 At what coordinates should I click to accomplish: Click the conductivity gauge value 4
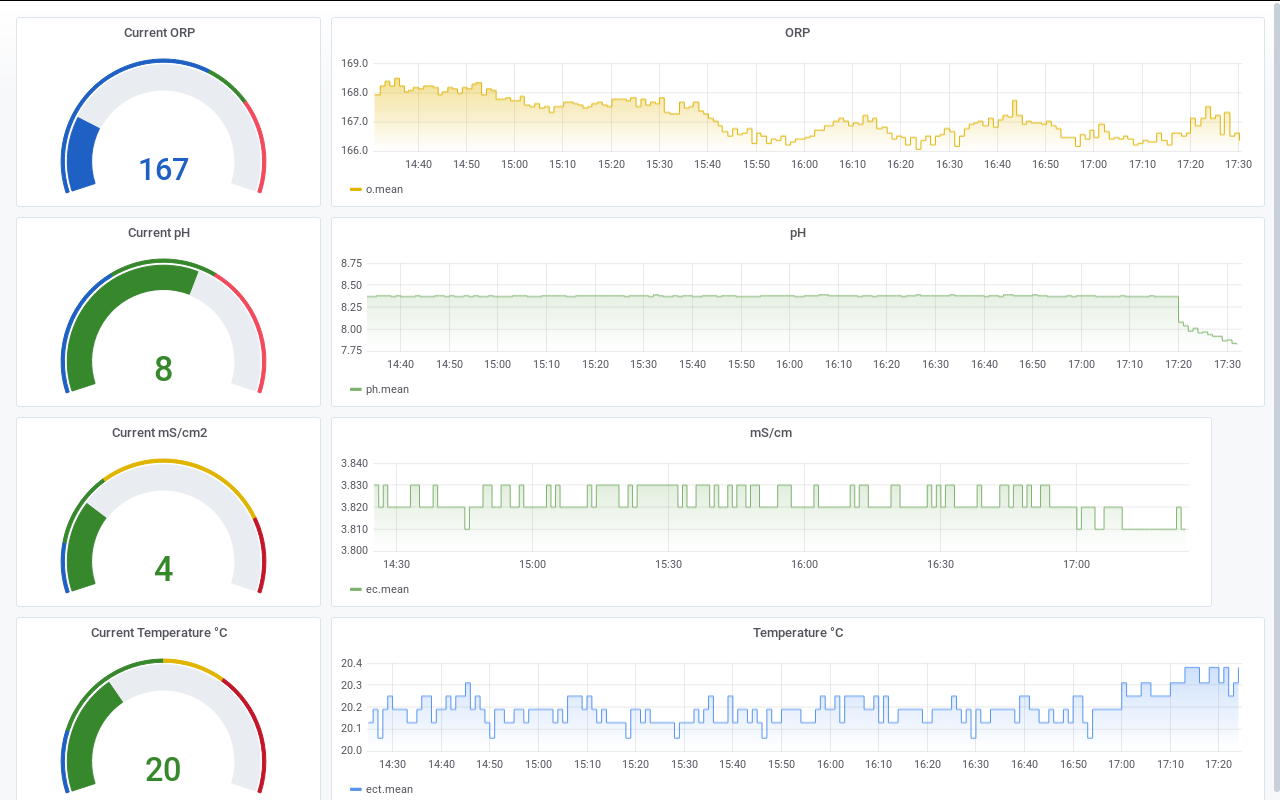[163, 569]
